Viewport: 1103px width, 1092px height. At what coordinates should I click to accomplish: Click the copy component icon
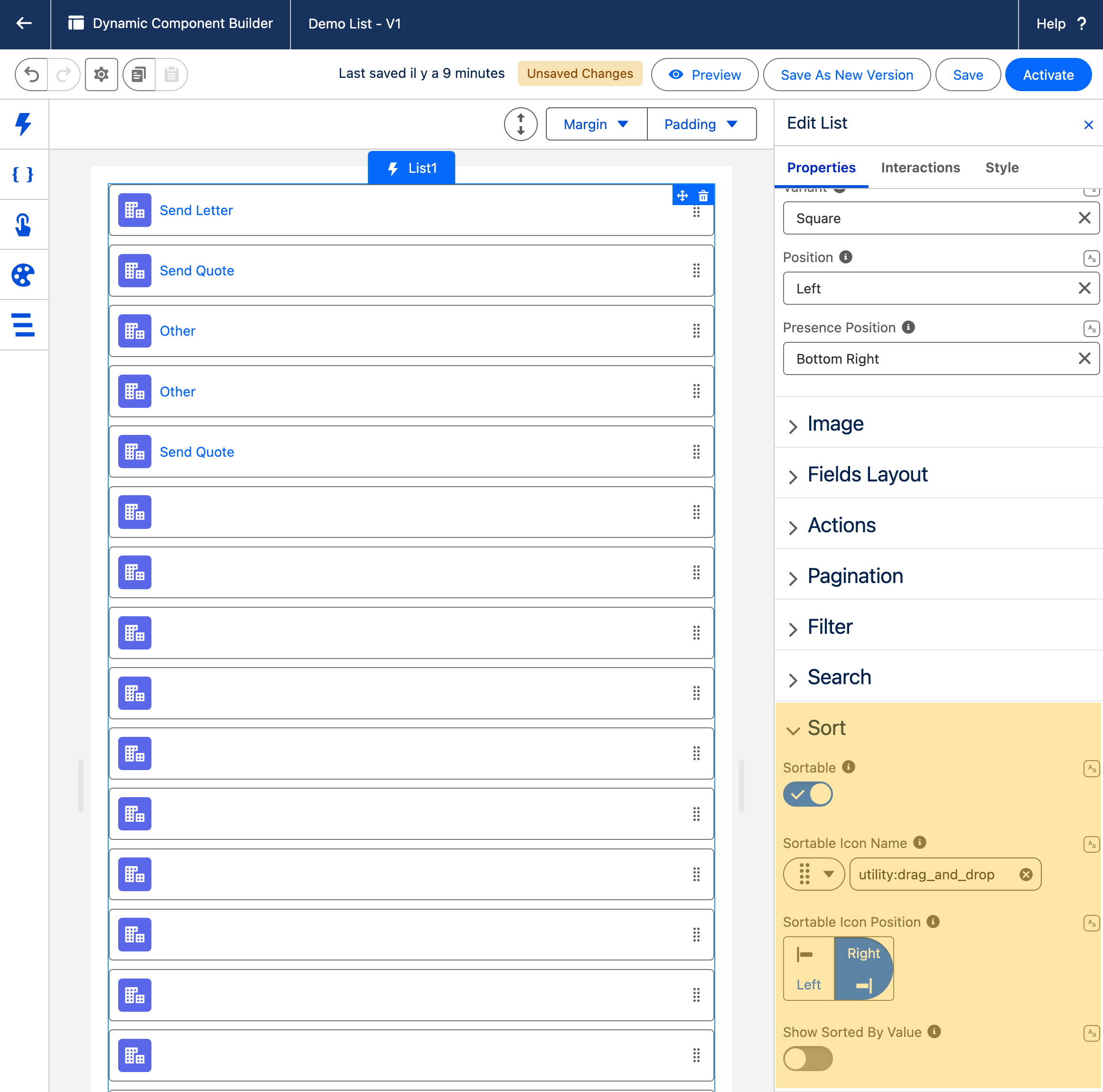pos(139,75)
